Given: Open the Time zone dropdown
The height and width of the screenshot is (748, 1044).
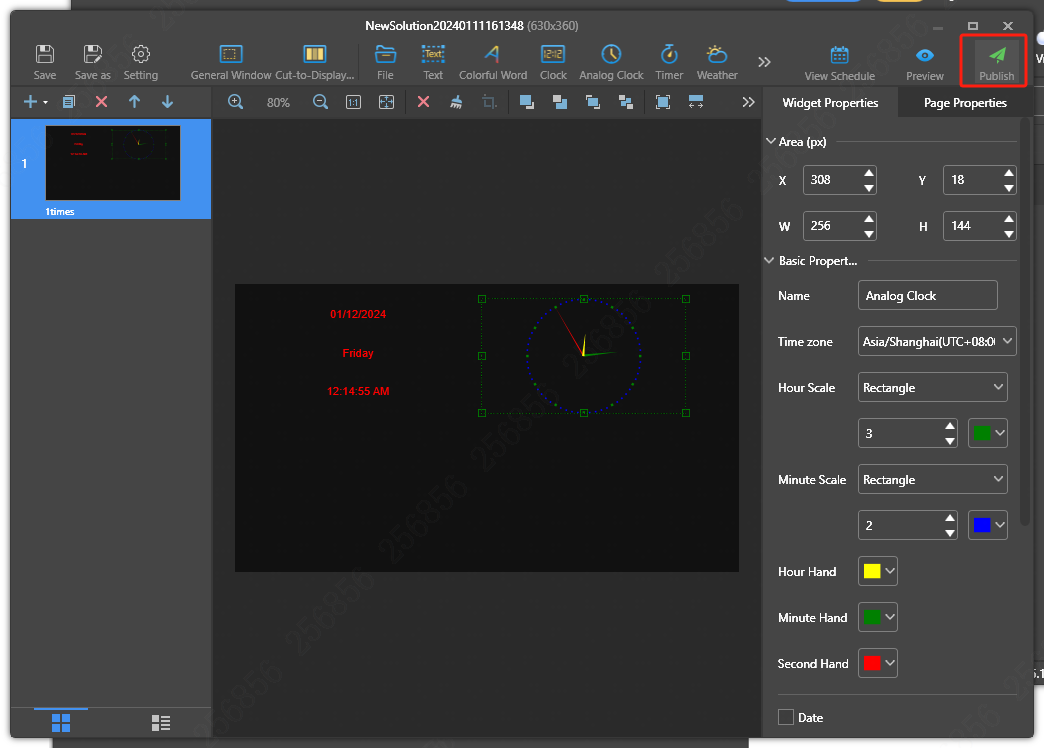Looking at the screenshot, I should pyautogui.click(x=937, y=341).
